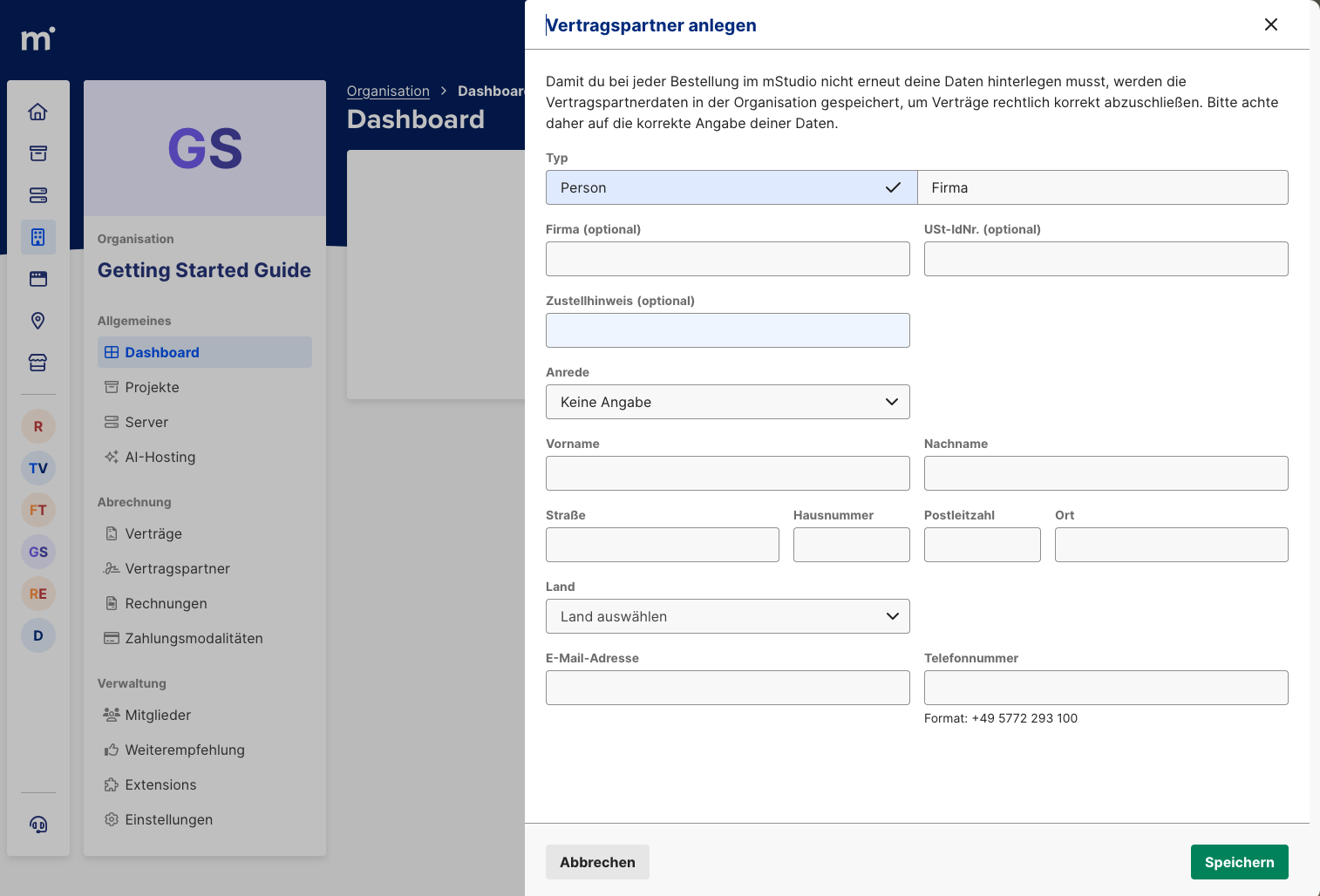This screenshot has height=896, width=1320.
Task: Expand the Land auswählen dropdown
Action: [727, 616]
